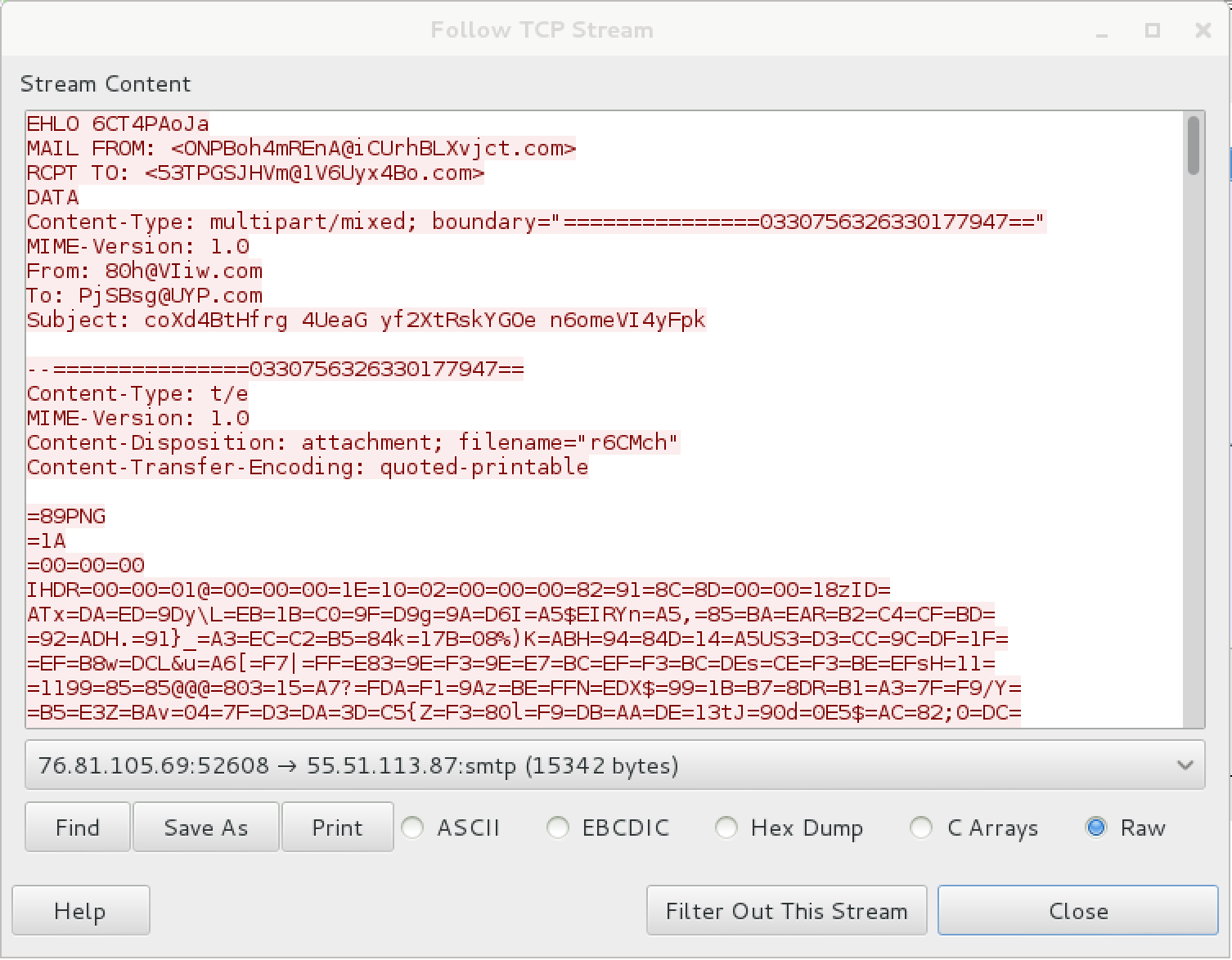Click the multipart/mixed Content-Type line

(x=536, y=222)
